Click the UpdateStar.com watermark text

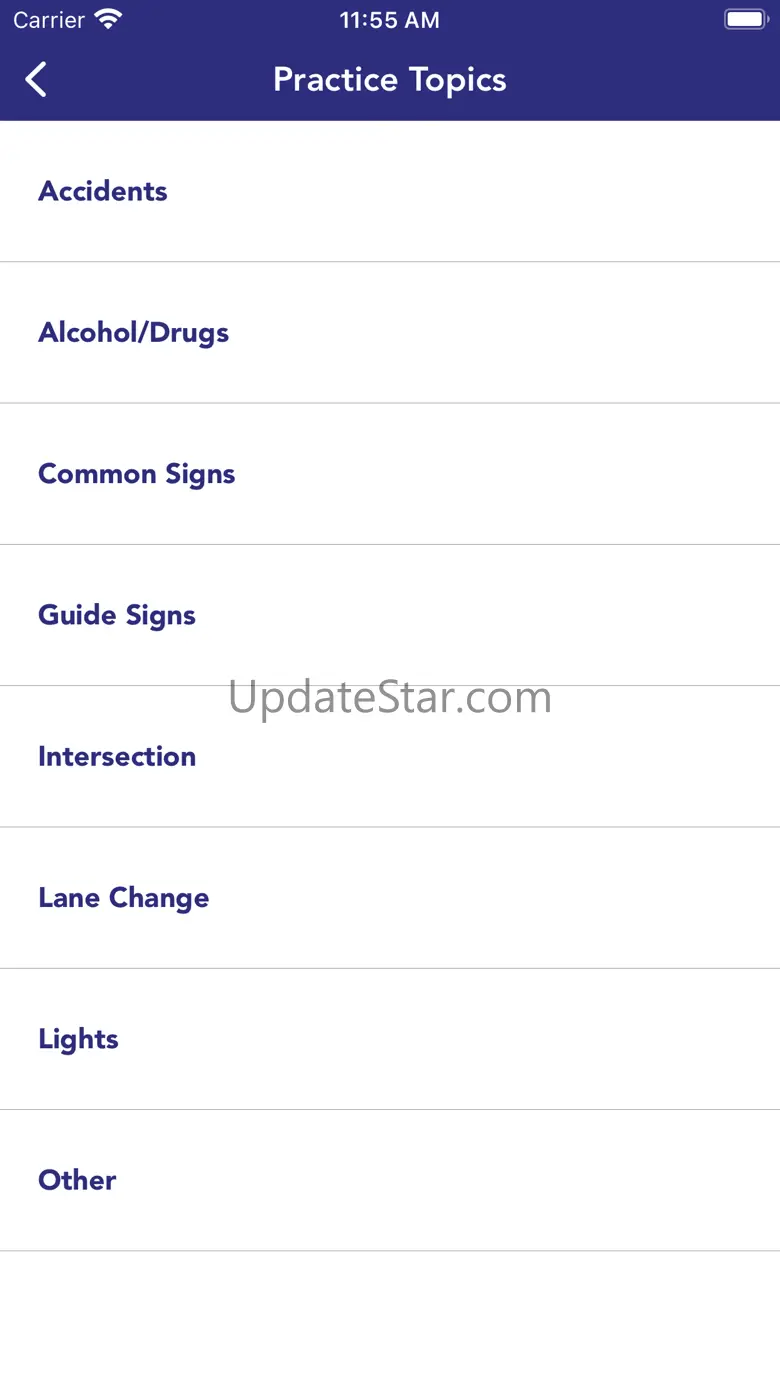(x=390, y=697)
